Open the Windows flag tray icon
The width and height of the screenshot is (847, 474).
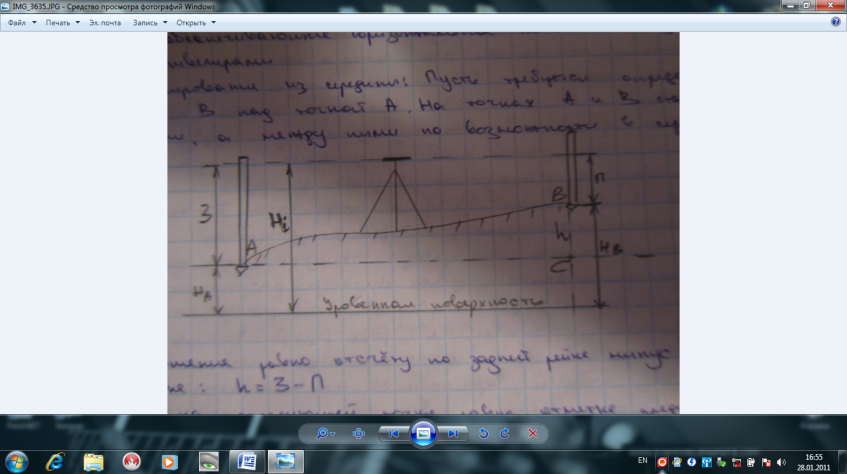click(677, 462)
